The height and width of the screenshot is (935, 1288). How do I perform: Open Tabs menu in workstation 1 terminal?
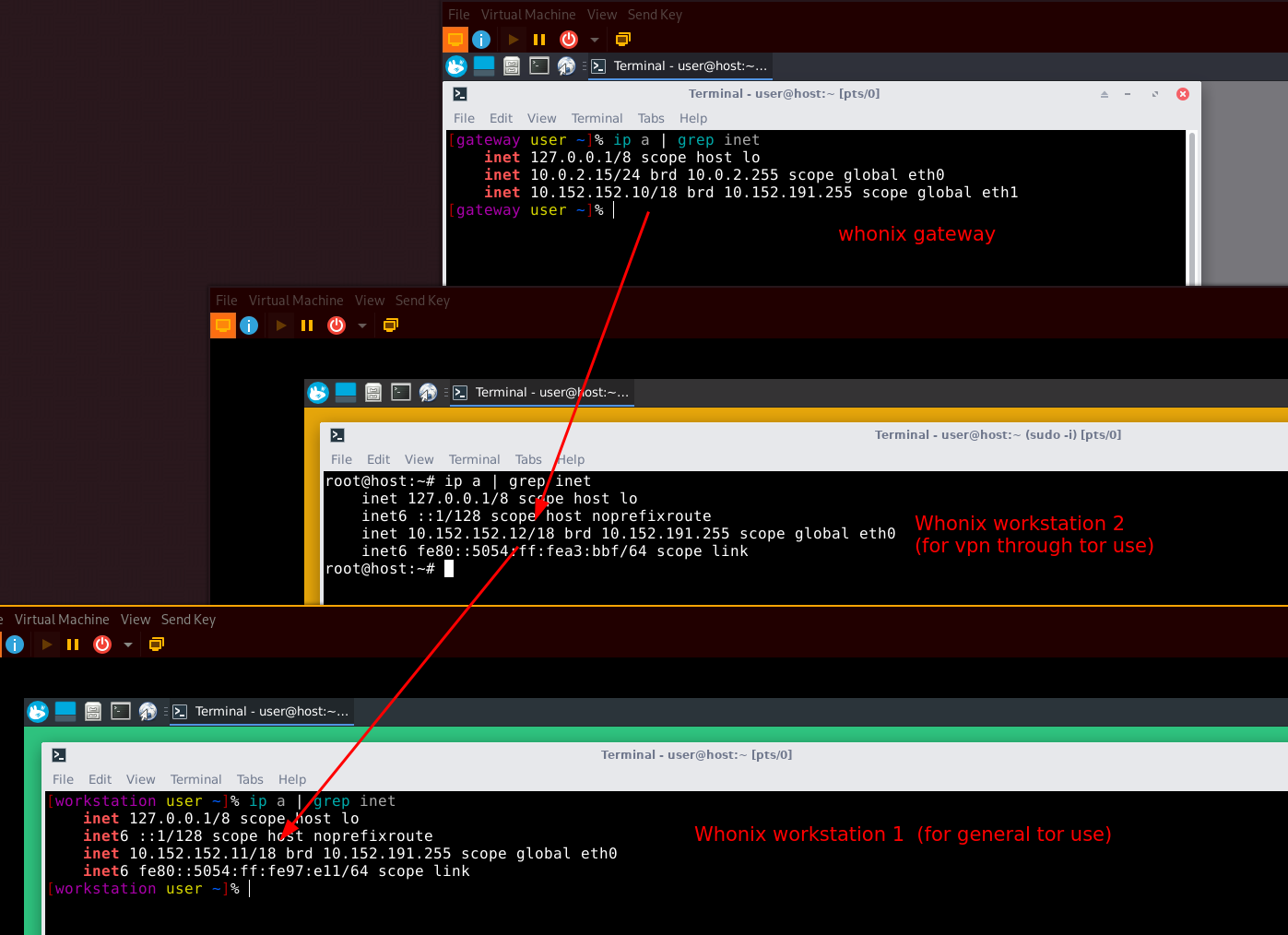pyautogui.click(x=250, y=779)
